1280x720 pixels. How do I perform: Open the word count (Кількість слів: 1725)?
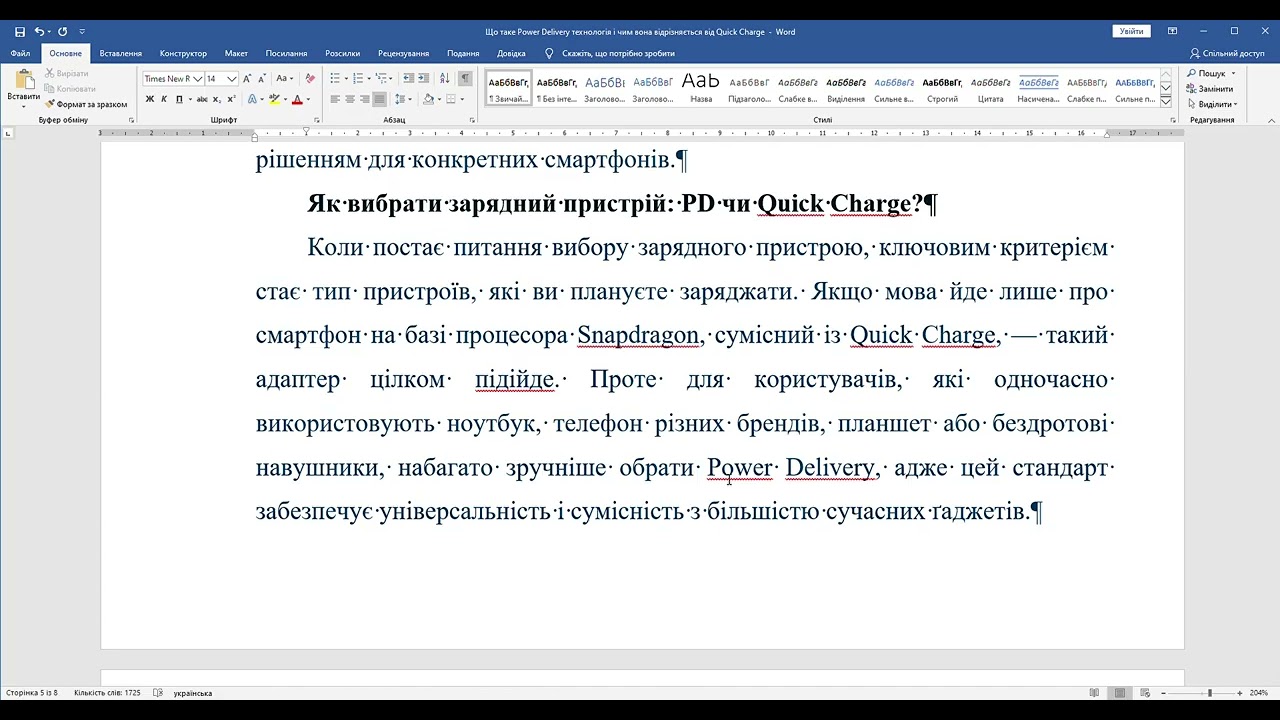(x=107, y=693)
